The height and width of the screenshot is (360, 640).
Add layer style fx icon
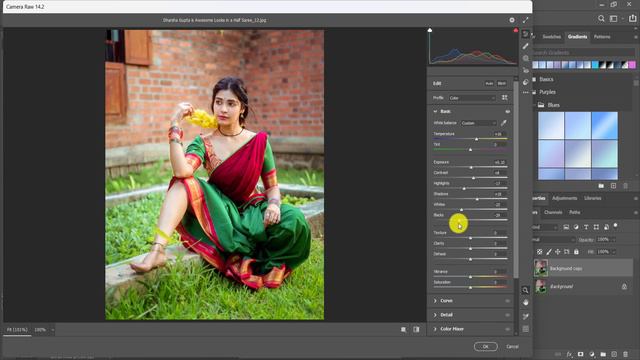[x=569, y=354]
